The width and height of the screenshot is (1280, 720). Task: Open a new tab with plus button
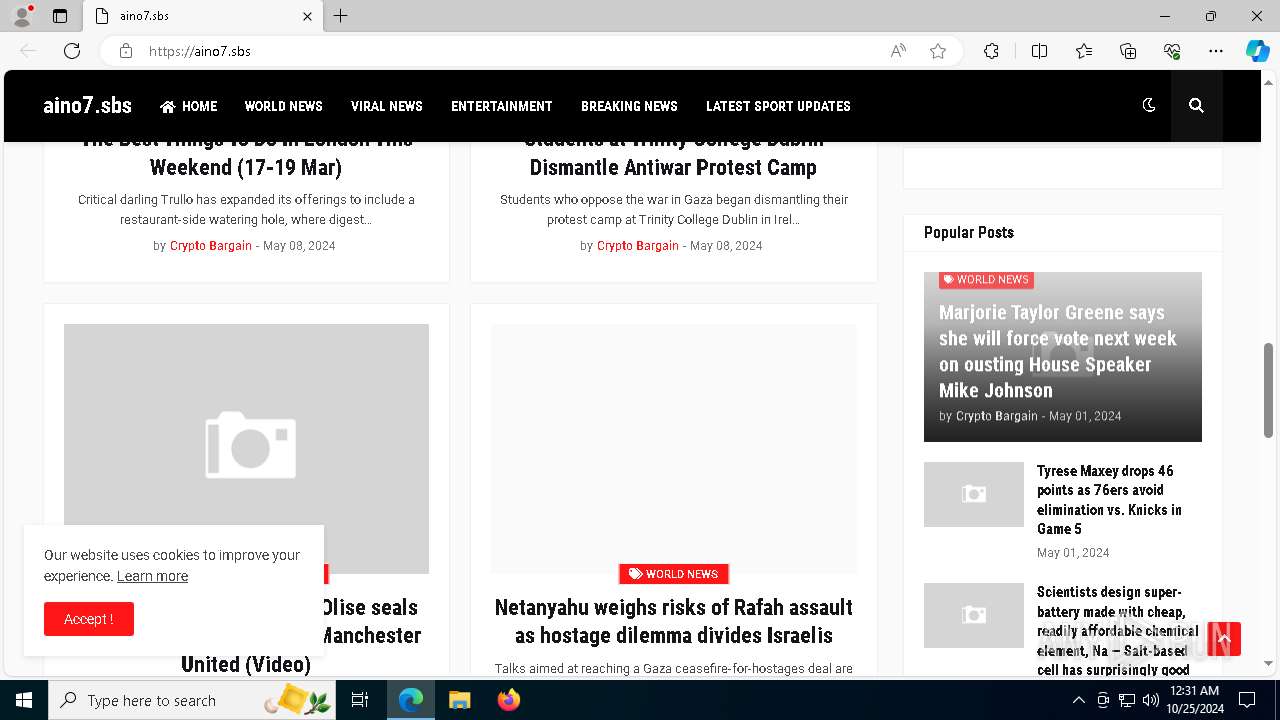tap(341, 16)
